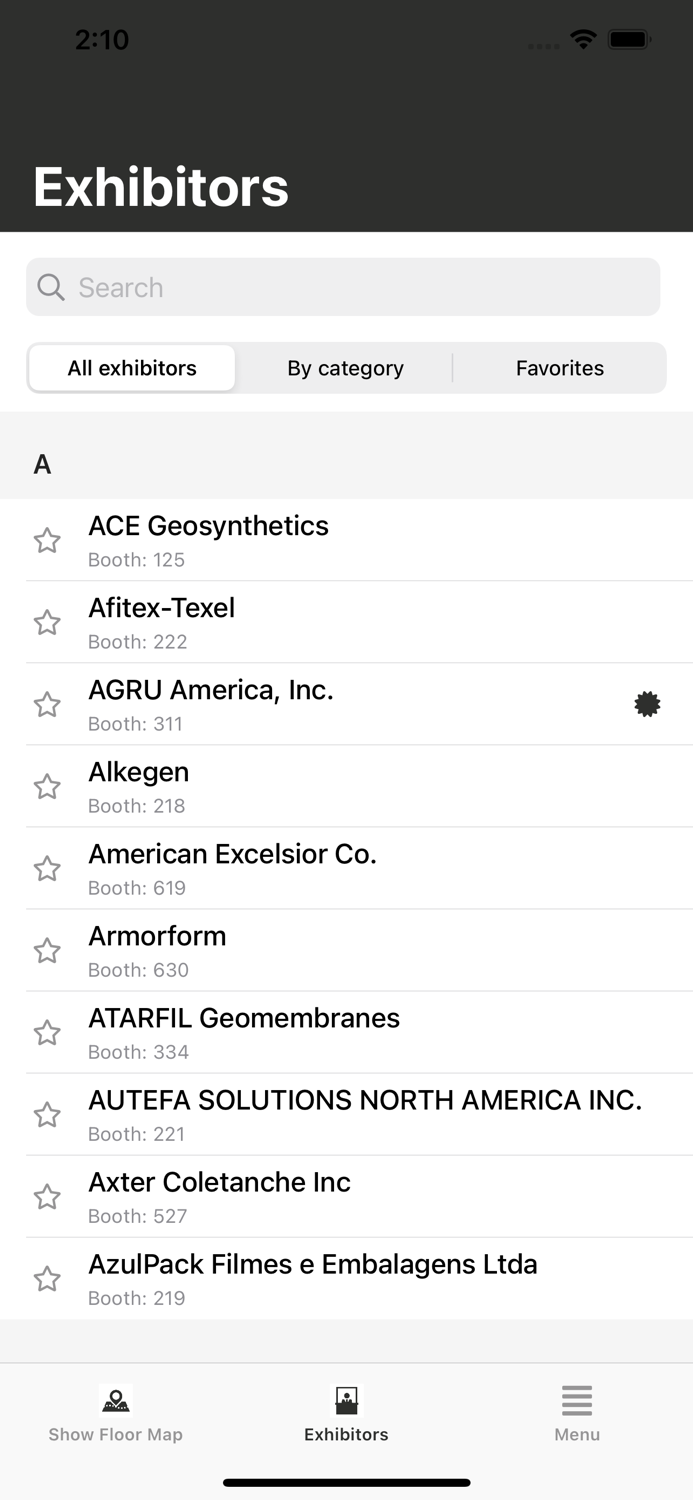View AzulPack Filmes e Embalagens Ltda
Screen dimensions: 693x1500
click(x=312, y=1277)
